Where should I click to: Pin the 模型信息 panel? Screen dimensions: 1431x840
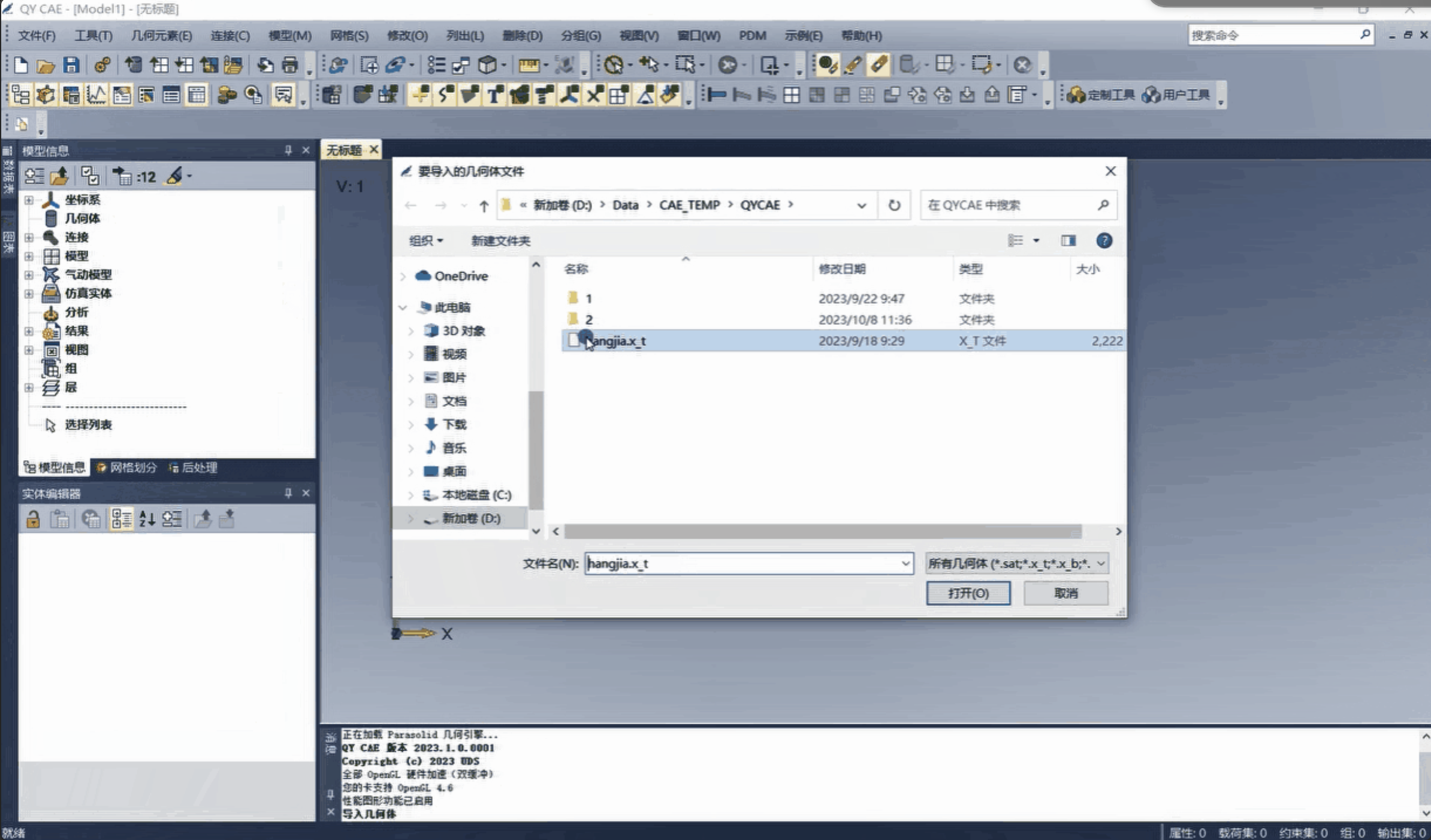point(288,150)
